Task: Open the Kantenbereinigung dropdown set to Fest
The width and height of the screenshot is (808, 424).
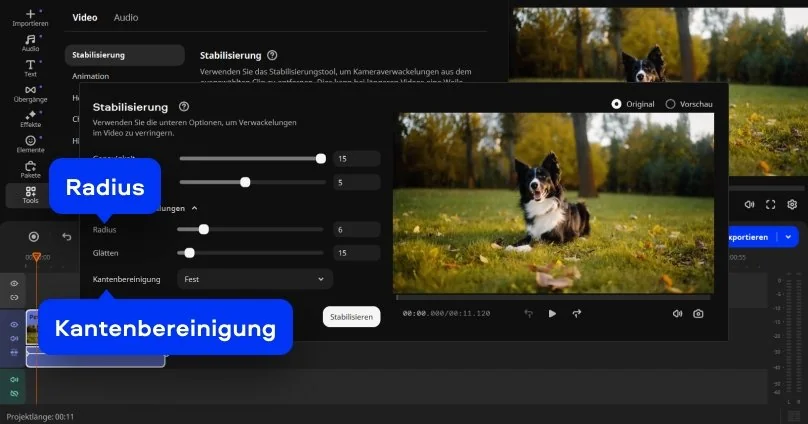Action: click(255, 280)
